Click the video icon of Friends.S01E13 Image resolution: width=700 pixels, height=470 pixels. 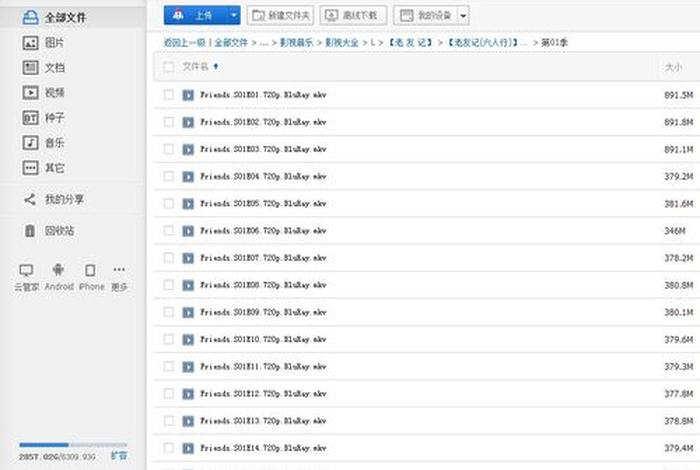coord(188,421)
